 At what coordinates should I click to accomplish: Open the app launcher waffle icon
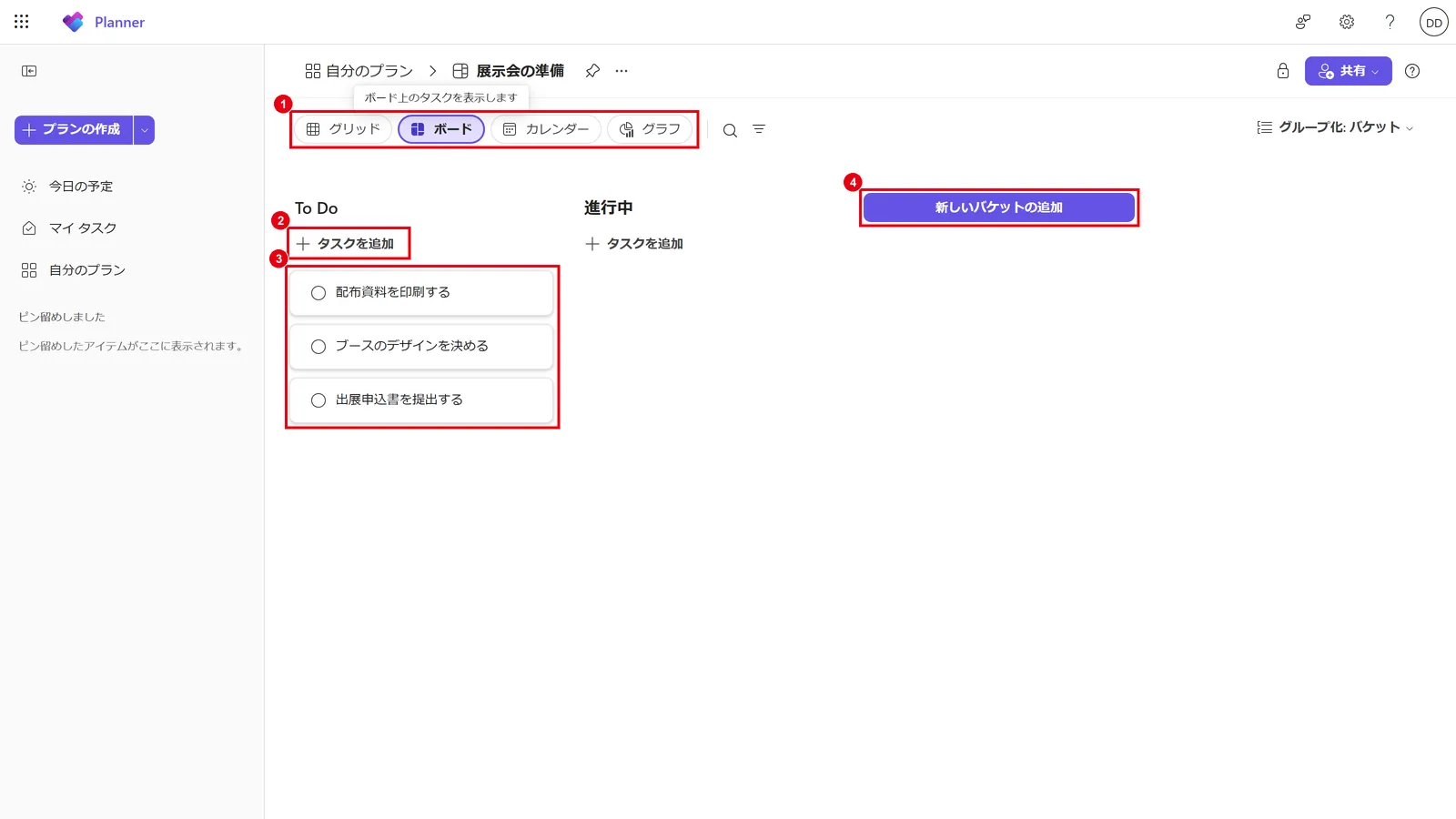pos(22,22)
